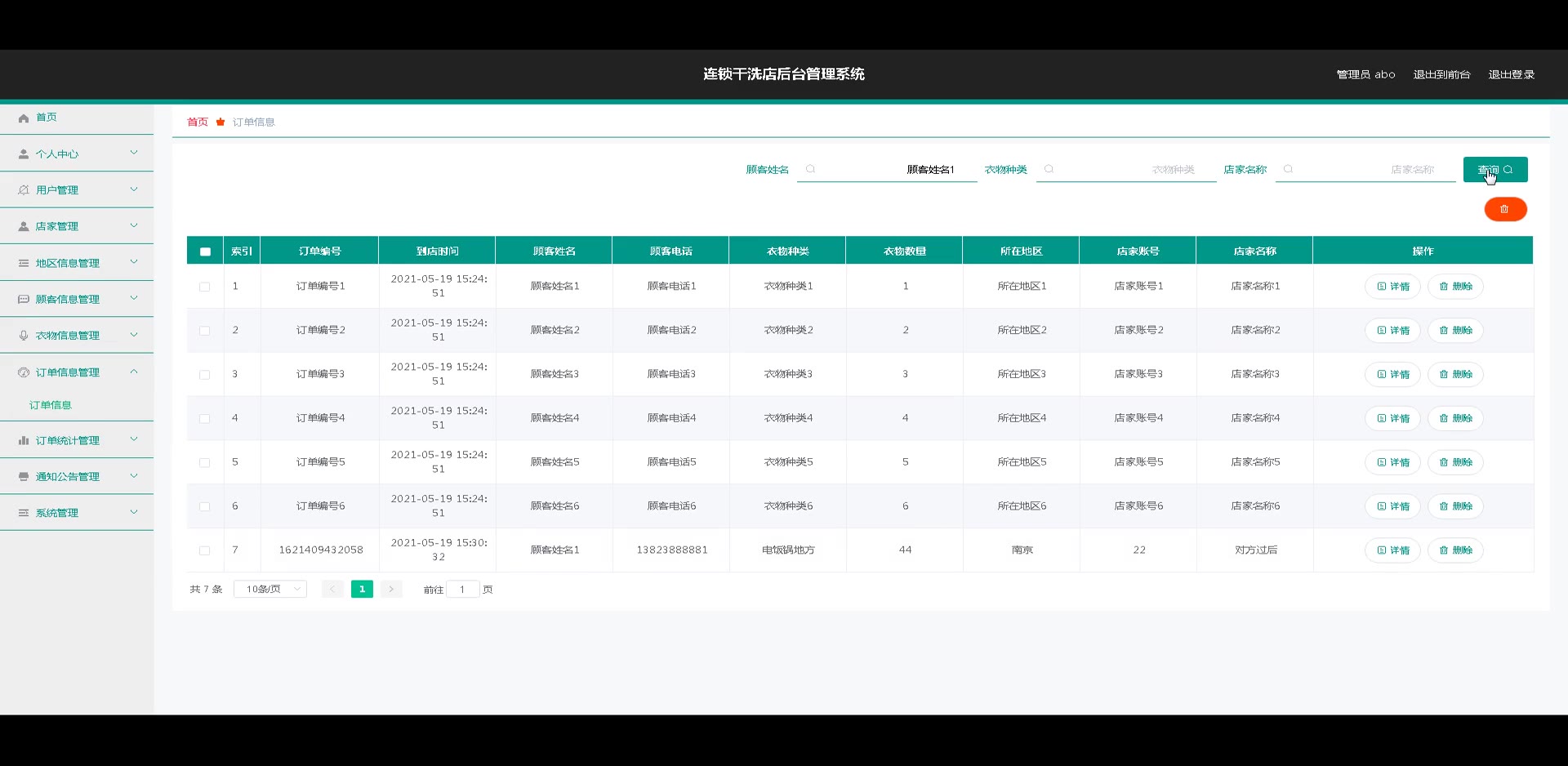1568x766 pixels.
Task: Check the row for 订单编号2
Action: 205,331
